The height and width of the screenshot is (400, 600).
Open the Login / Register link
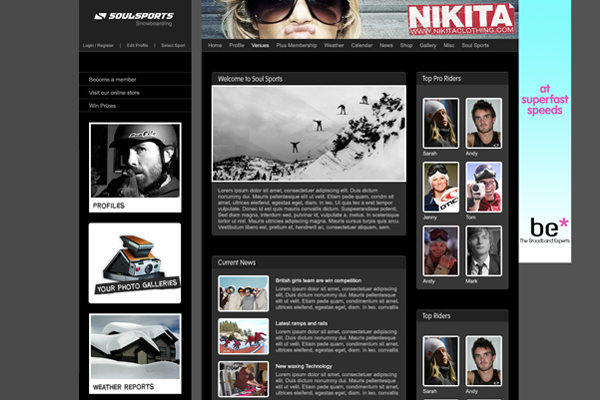tap(98, 45)
